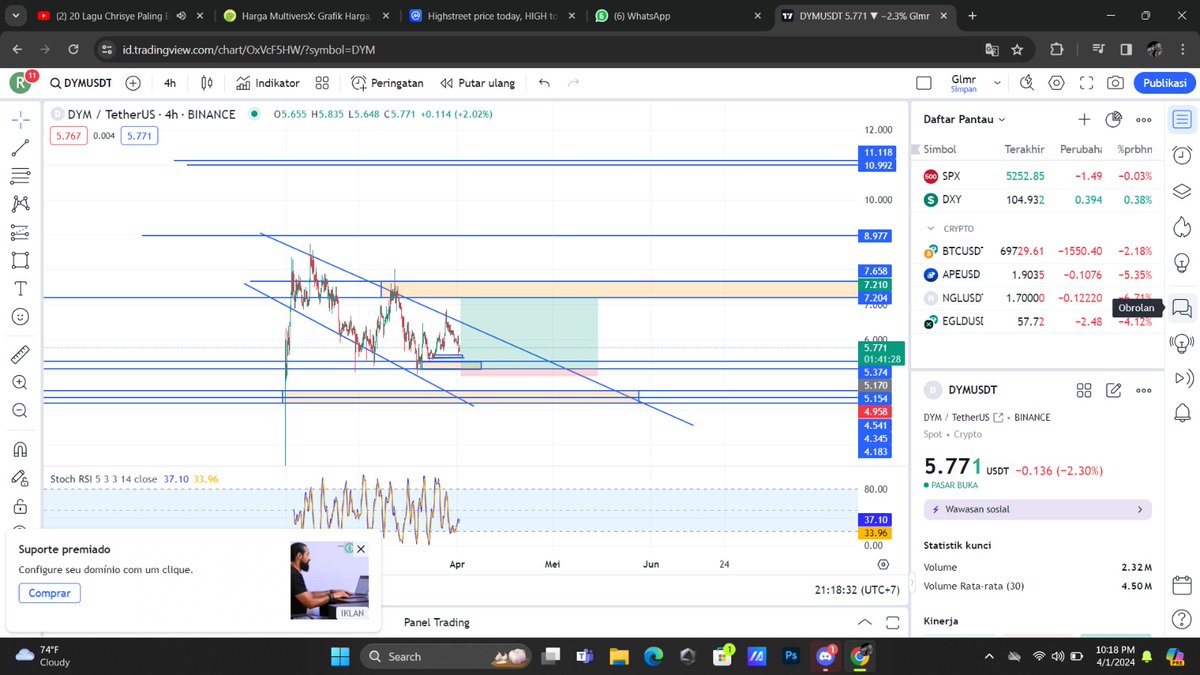1200x675 pixels.
Task: Toggle magnet mode on the drawing toolbar
Action: 20,449
